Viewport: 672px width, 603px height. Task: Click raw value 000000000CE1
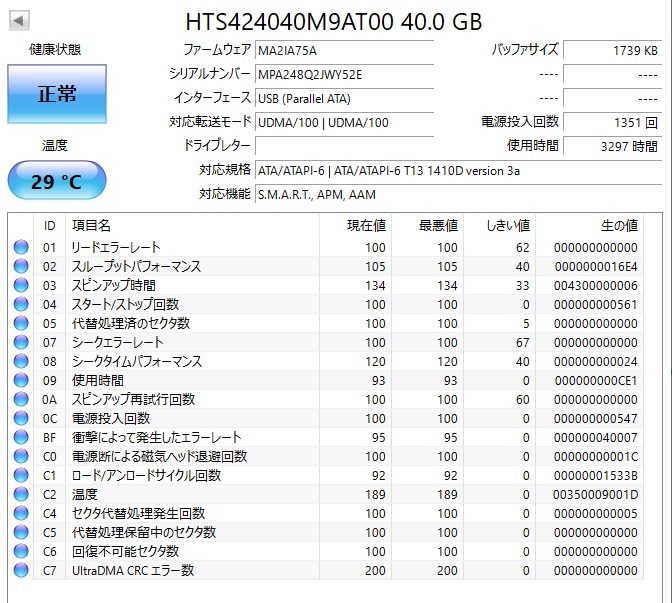596,381
